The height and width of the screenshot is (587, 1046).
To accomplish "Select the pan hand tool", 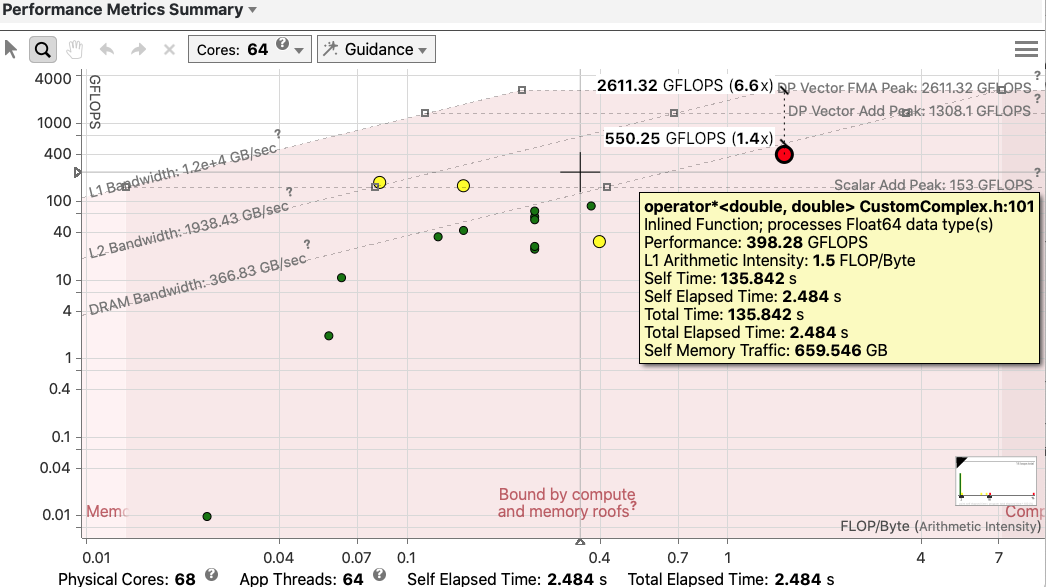I will pyautogui.click(x=74, y=48).
